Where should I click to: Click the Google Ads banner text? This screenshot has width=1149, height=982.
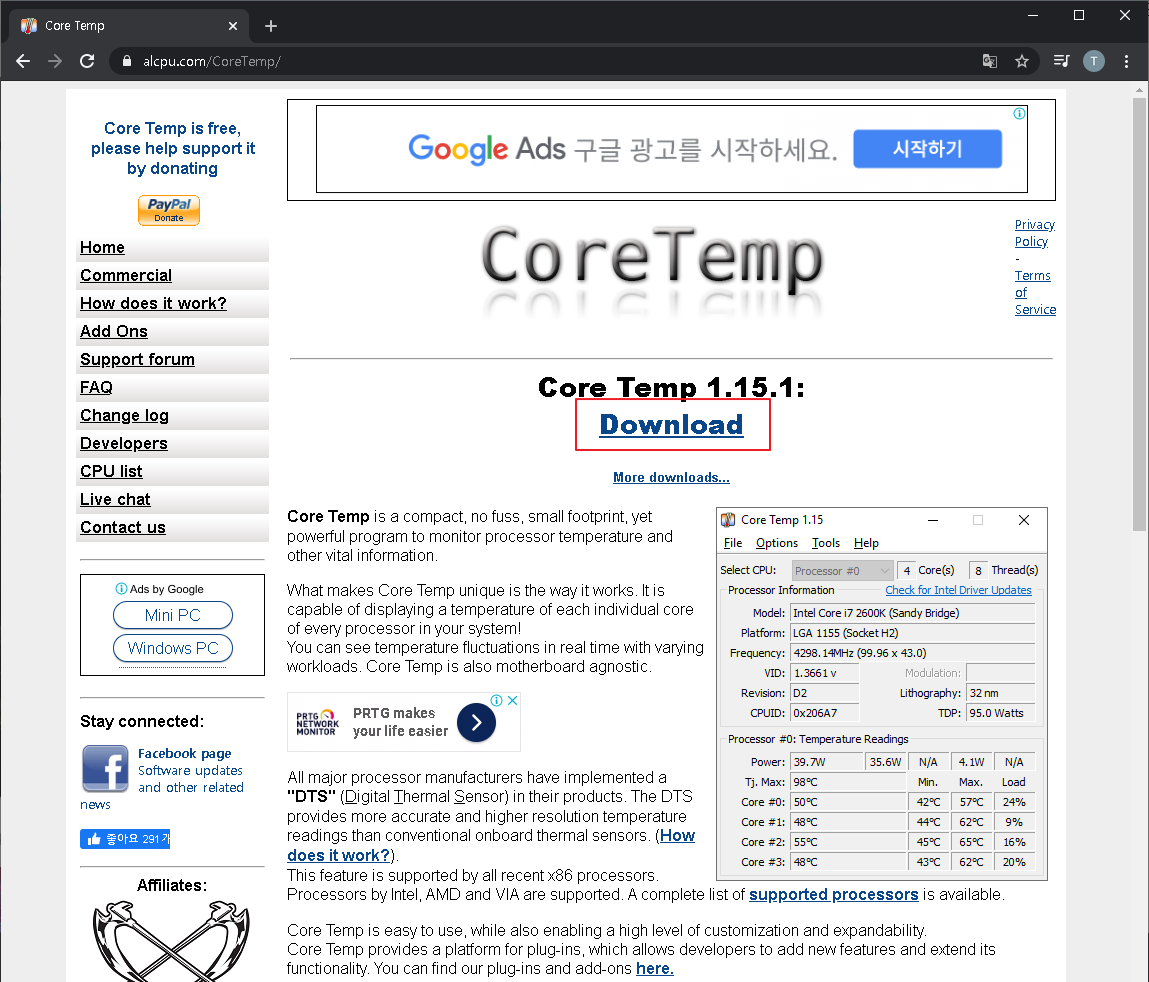click(x=623, y=149)
